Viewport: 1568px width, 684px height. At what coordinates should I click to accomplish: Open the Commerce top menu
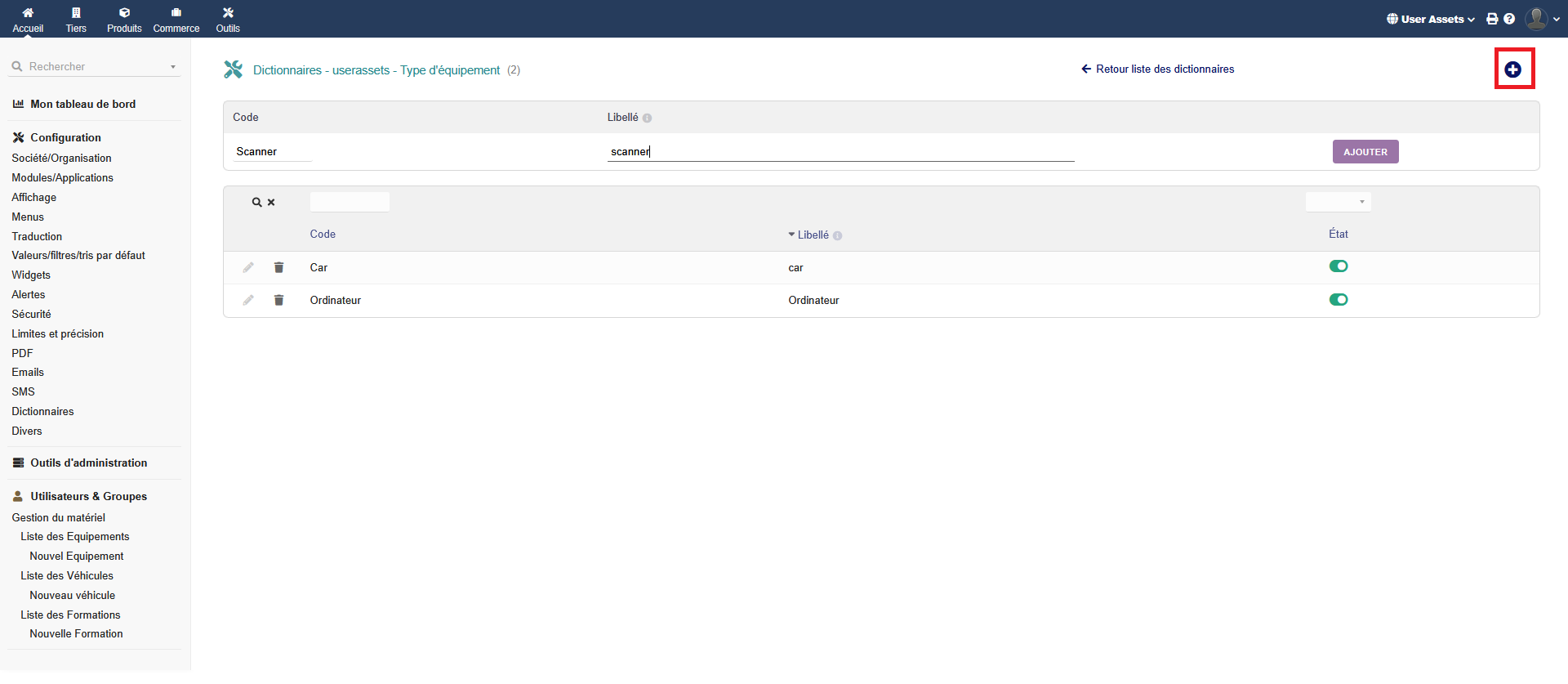176,20
